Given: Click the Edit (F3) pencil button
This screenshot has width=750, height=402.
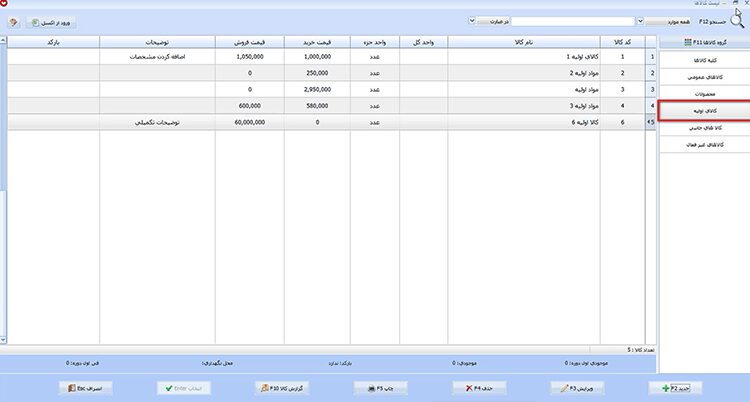Looking at the screenshot, I should pyautogui.click(x=577, y=388).
